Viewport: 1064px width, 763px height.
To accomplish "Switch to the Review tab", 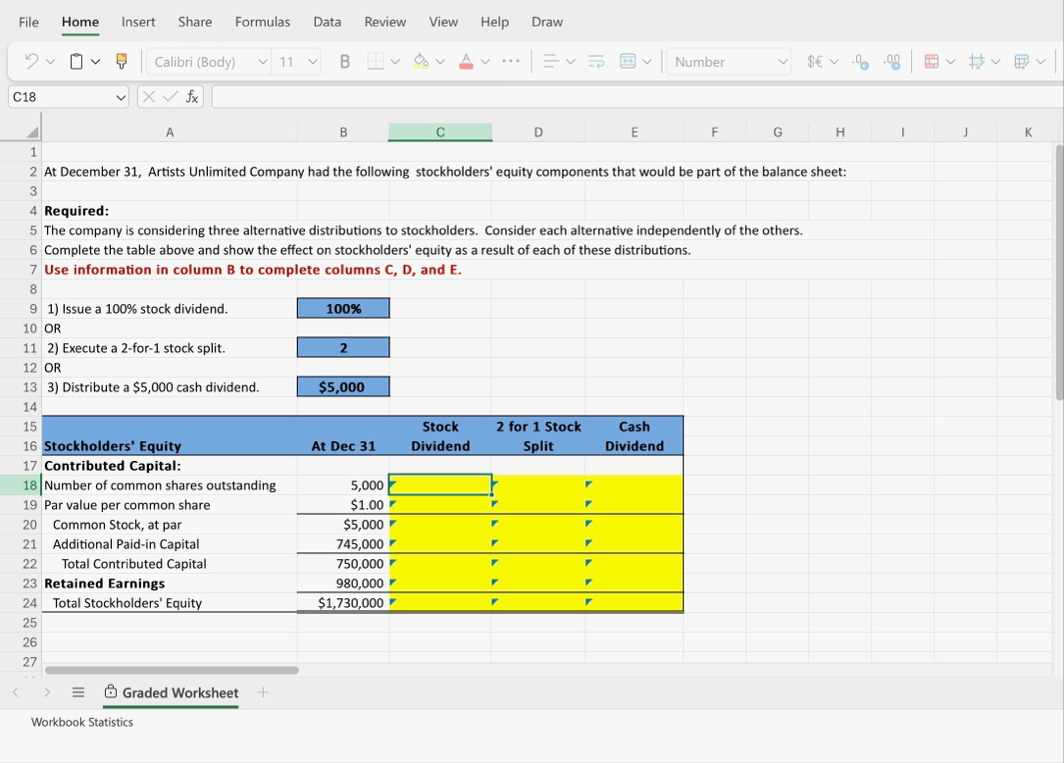I will click(x=385, y=22).
